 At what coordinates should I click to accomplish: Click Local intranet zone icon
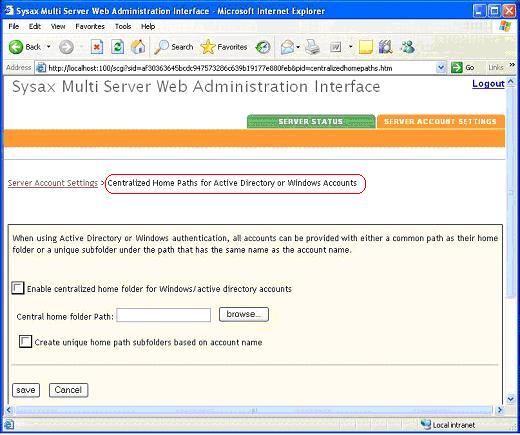click(426, 425)
